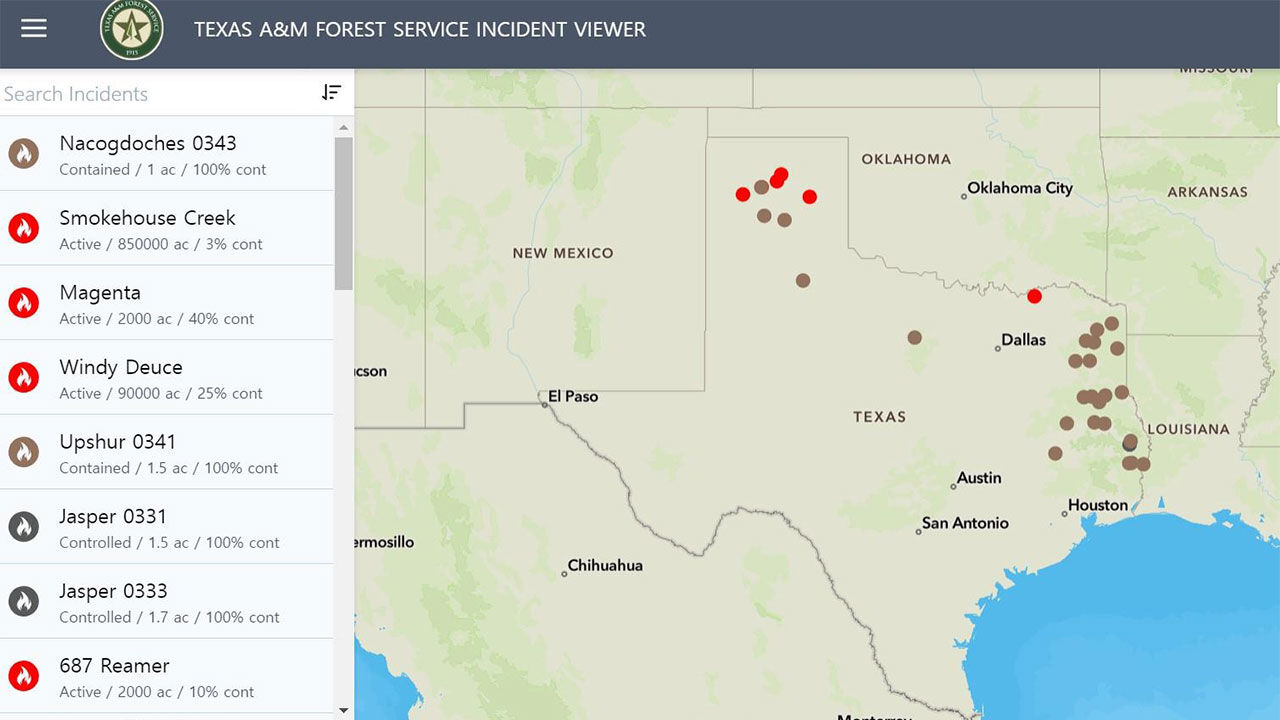Select the Smokehouse Creek incident title

point(147,218)
